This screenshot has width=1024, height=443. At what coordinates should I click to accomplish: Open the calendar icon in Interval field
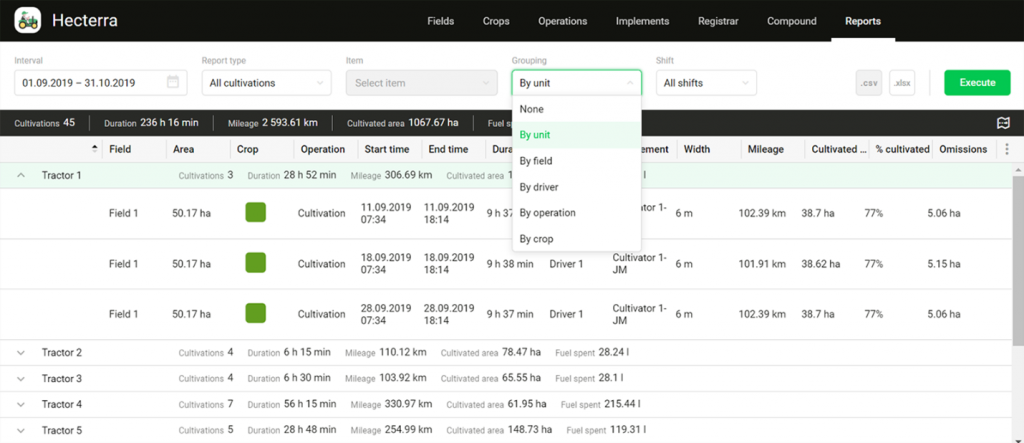click(x=173, y=82)
